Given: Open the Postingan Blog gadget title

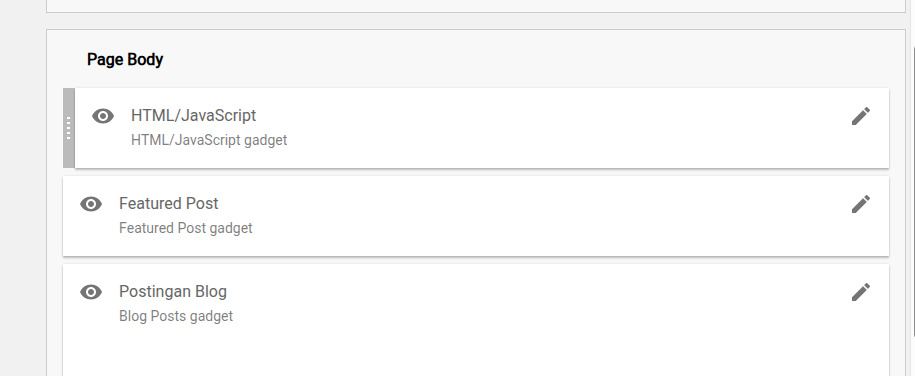Looking at the screenshot, I should [x=173, y=291].
